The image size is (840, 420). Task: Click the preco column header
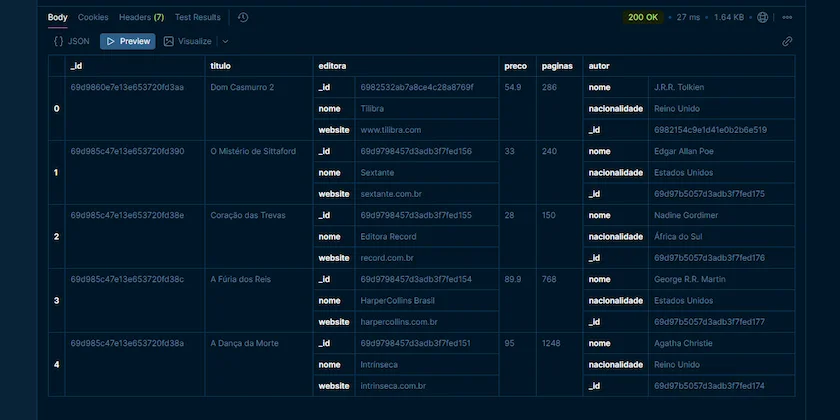pyautogui.click(x=515, y=66)
